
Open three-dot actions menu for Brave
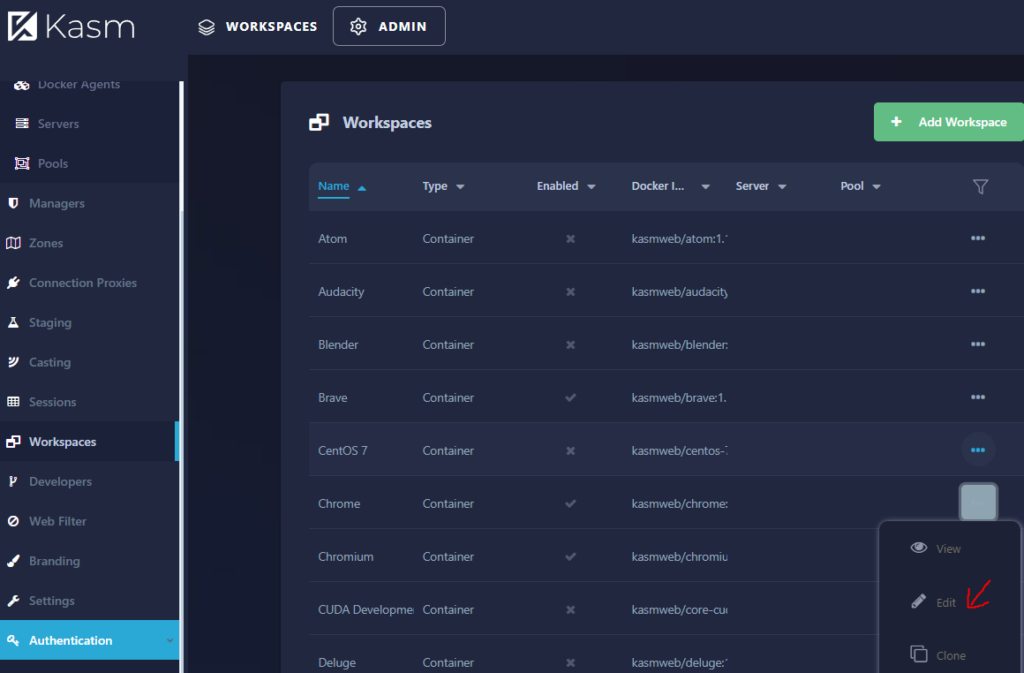(978, 397)
